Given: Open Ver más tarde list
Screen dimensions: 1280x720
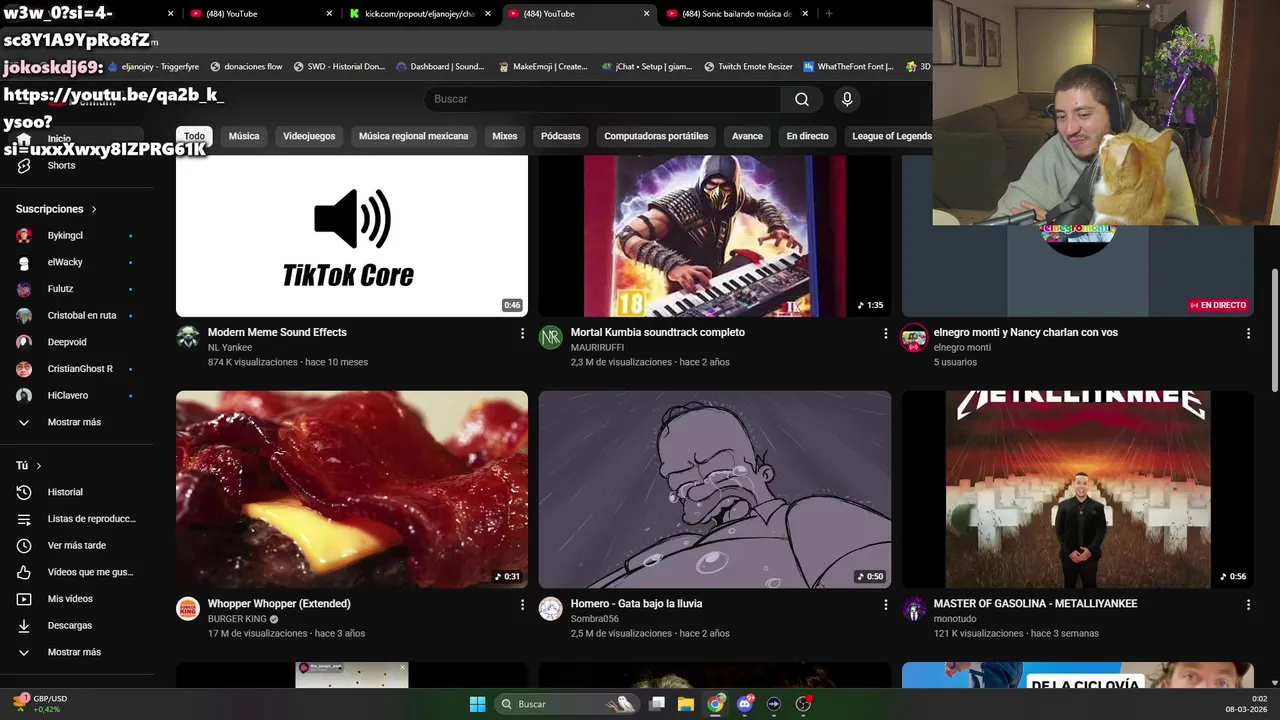Looking at the screenshot, I should [x=76, y=545].
